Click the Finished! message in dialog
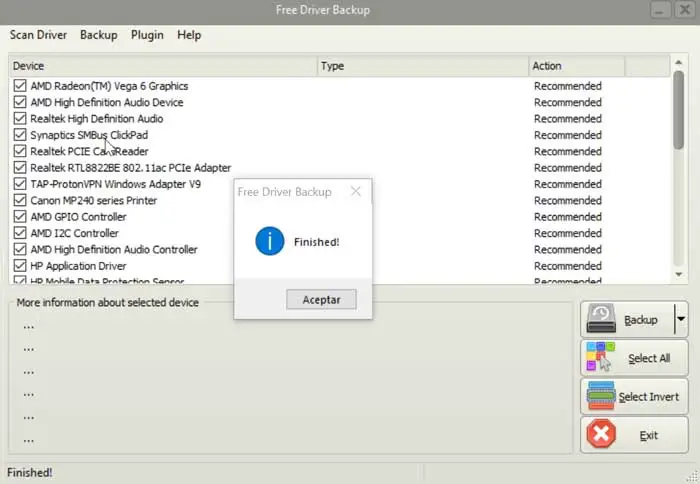The image size is (700, 484). [317, 242]
